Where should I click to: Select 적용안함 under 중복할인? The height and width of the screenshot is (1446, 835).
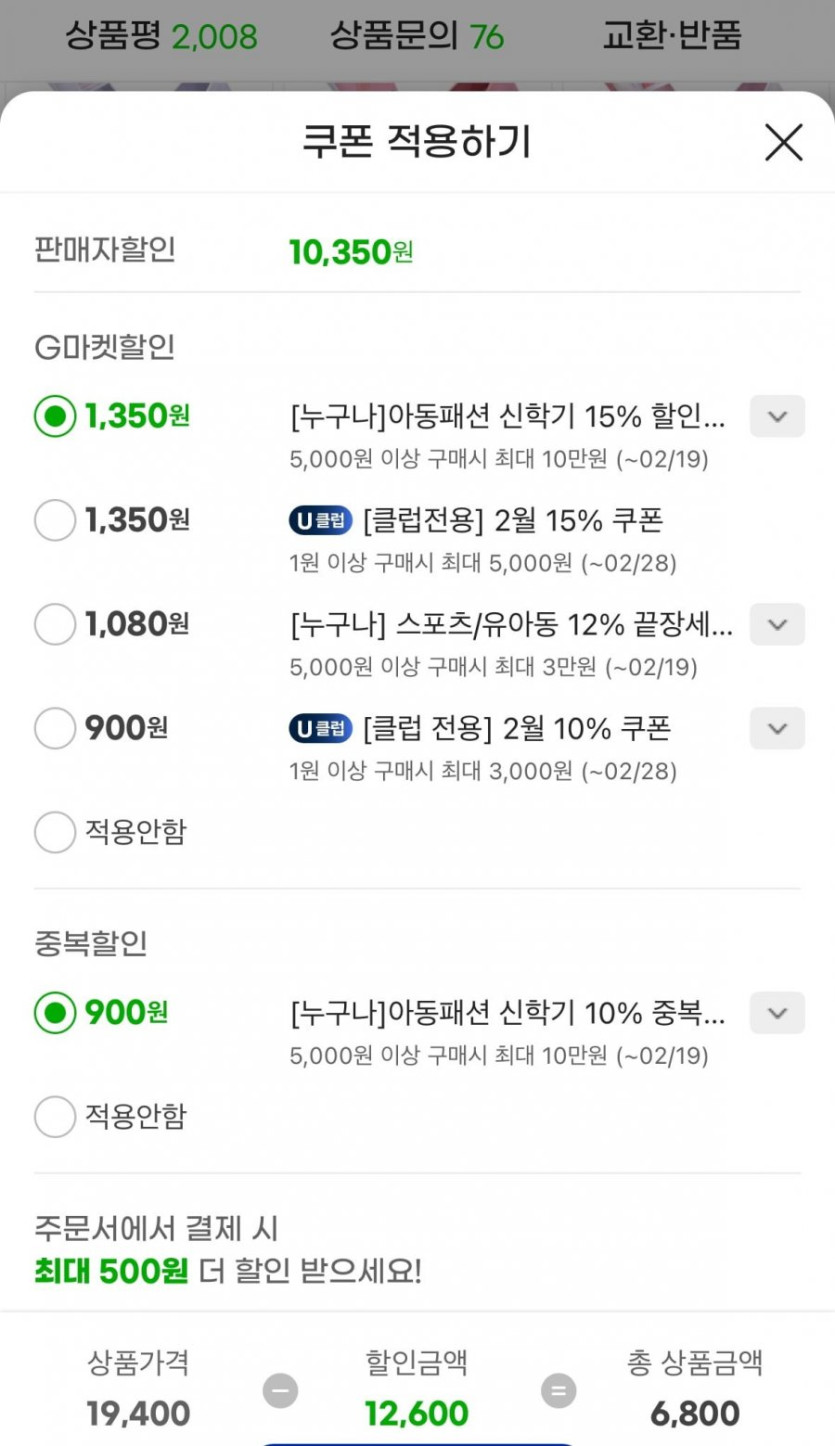pos(55,1116)
